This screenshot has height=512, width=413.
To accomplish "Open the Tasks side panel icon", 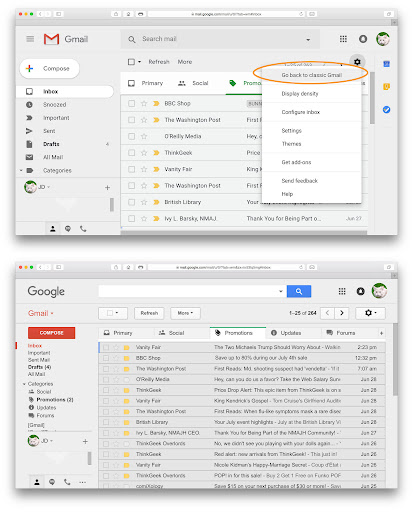I will (386, 110).
